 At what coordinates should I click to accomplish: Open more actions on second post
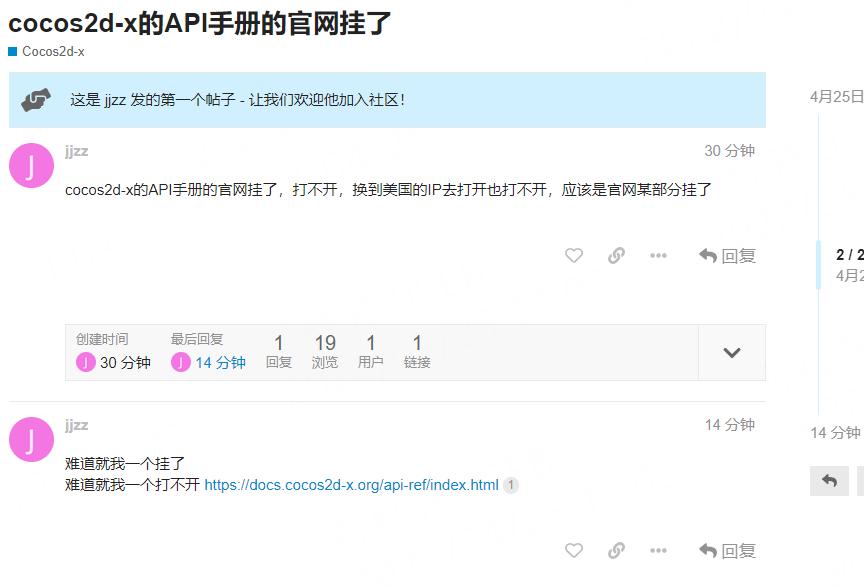658,551
